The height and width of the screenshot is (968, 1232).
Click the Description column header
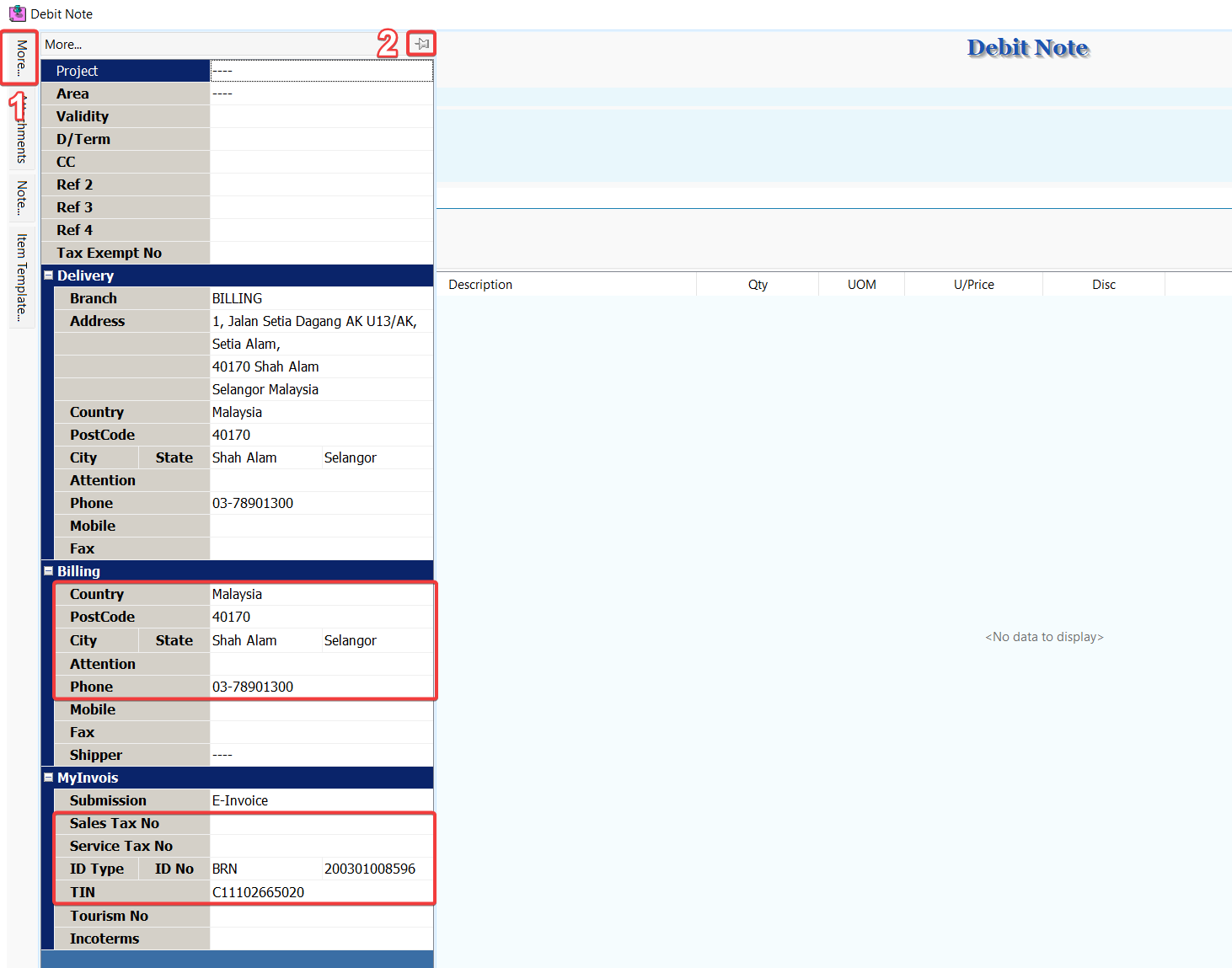[x=480, y=285]
